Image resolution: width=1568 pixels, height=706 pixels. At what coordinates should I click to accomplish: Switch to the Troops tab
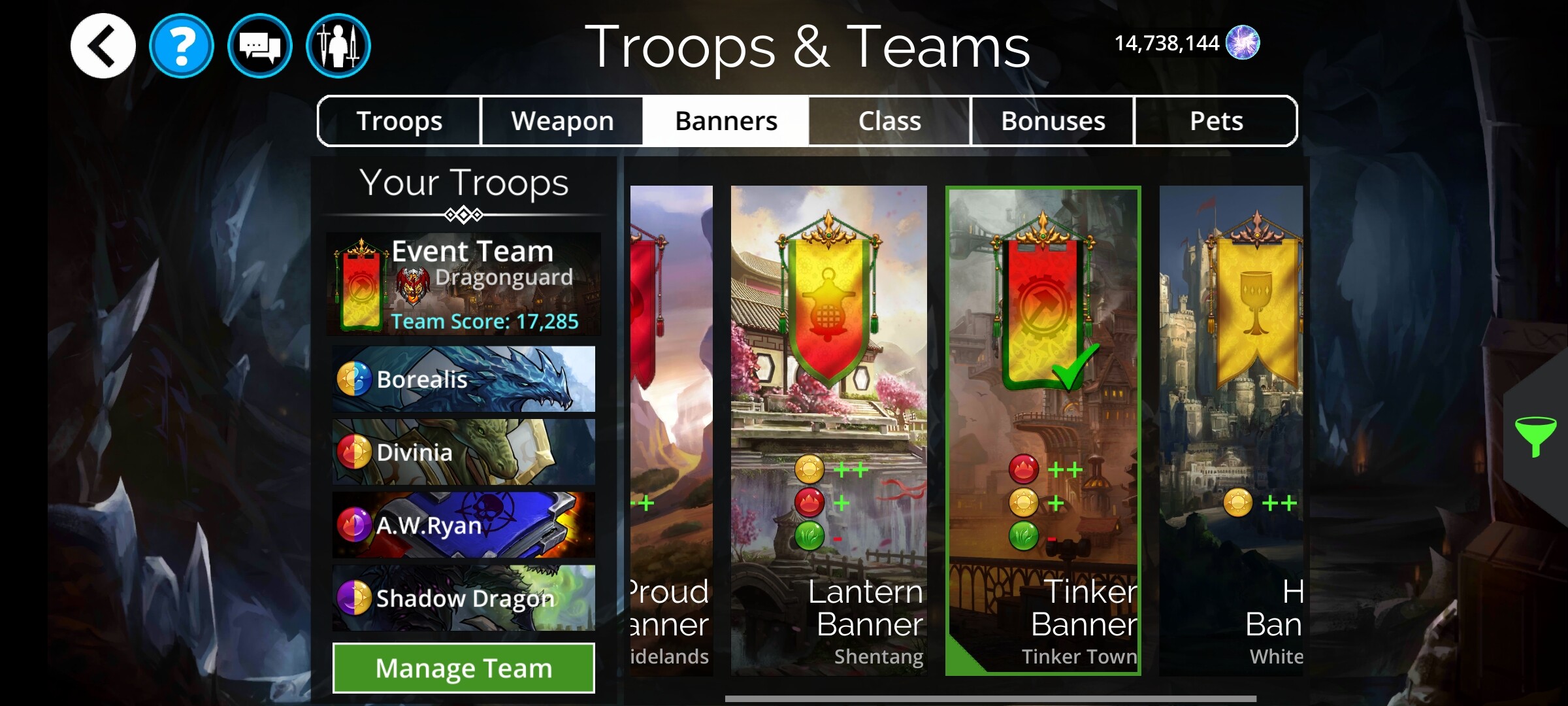pos(399,121)
